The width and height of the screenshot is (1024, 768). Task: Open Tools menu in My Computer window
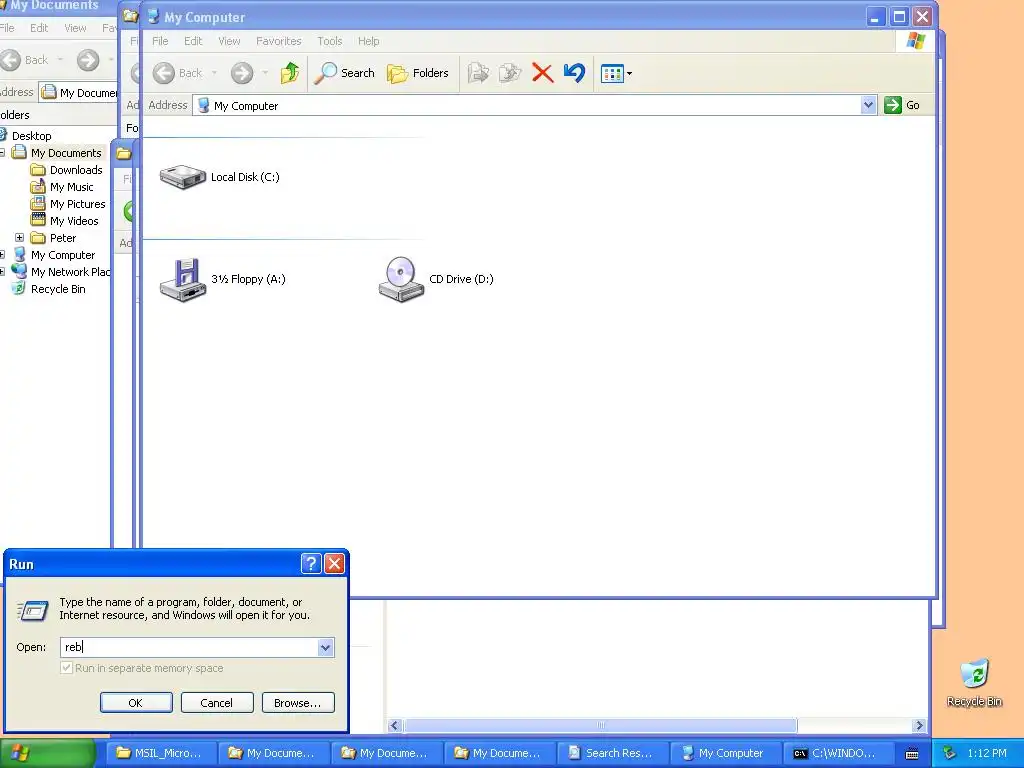point(330,40)
